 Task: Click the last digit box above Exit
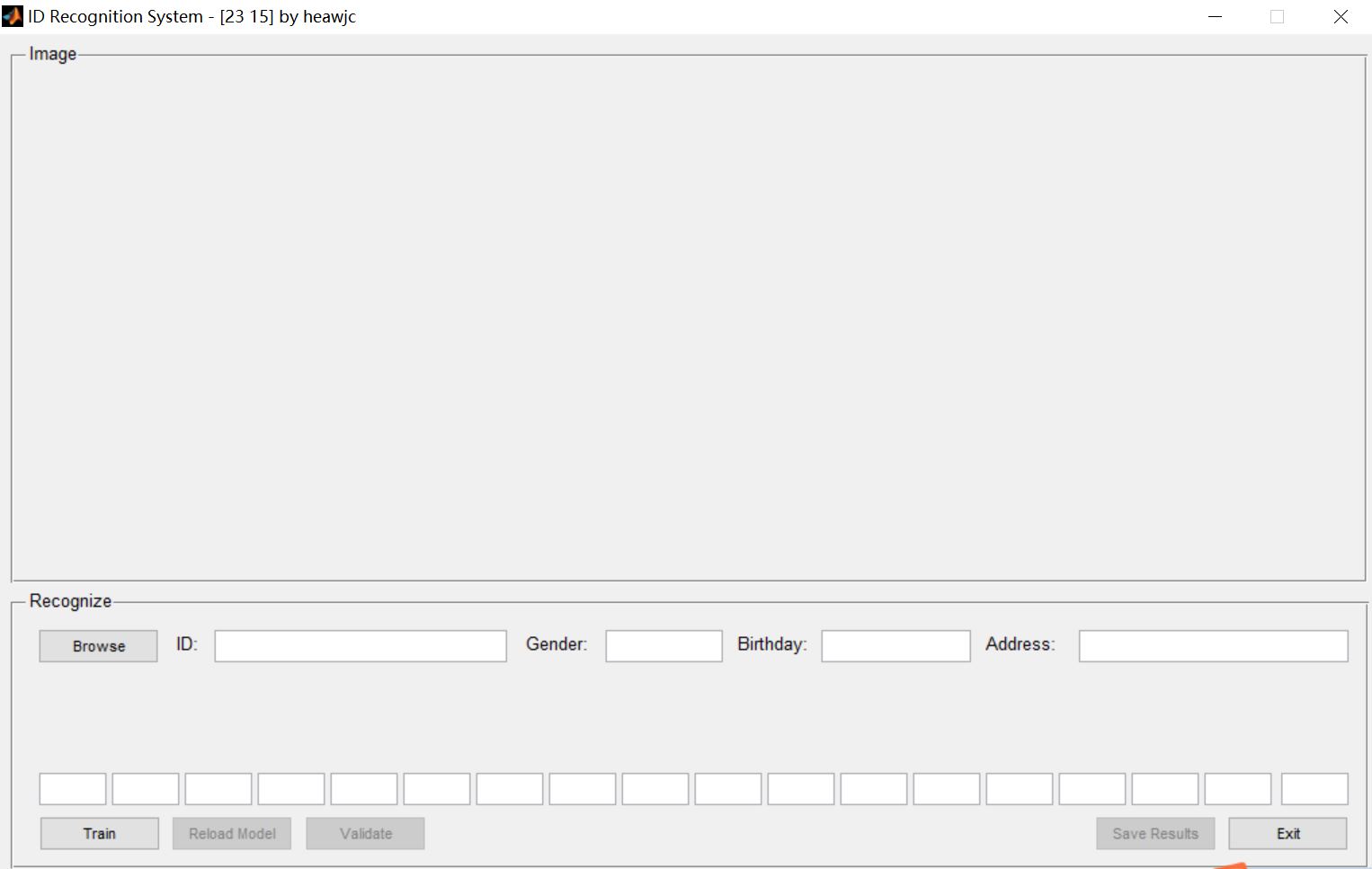tap(1314, 789)
